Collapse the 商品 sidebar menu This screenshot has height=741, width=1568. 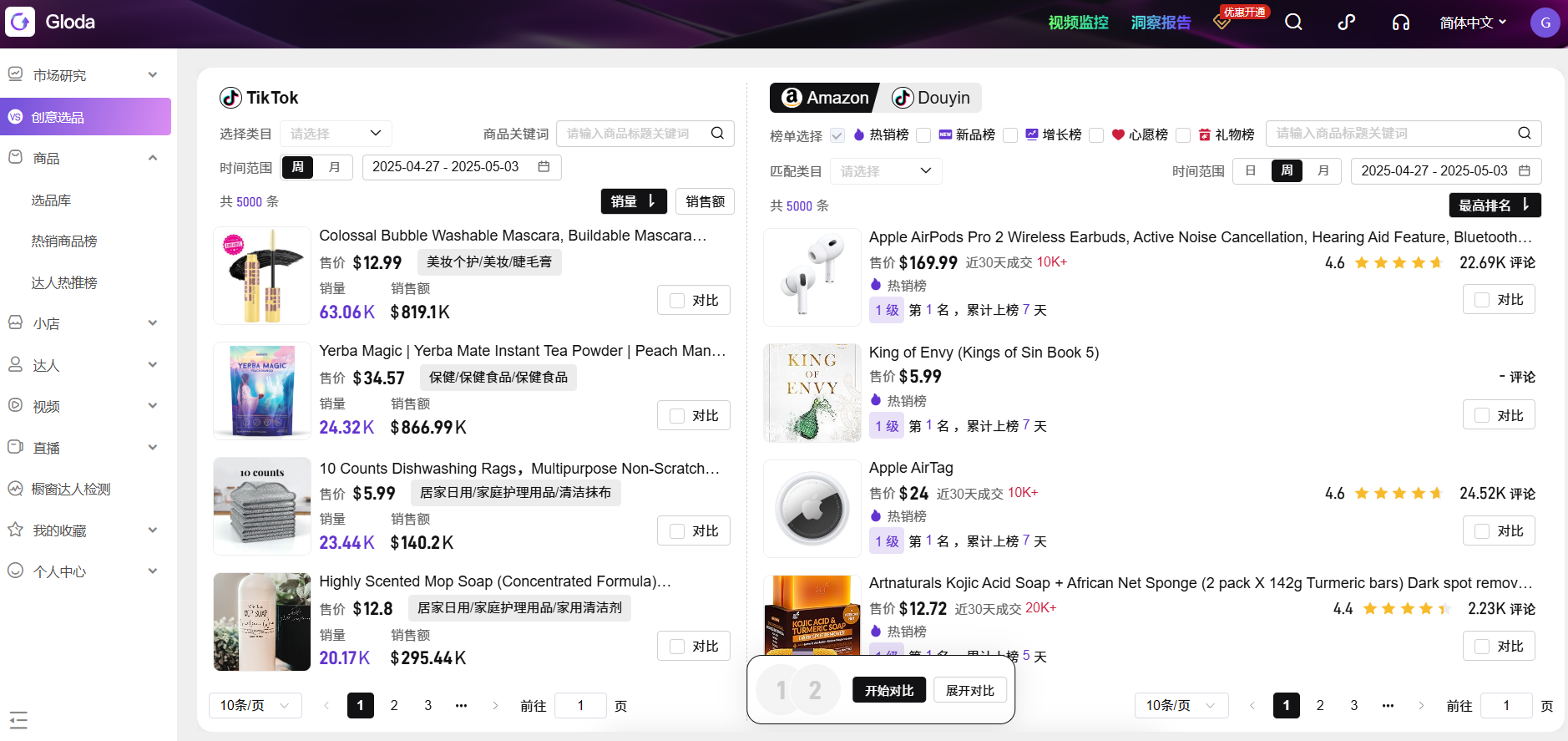[x=153, y=158]
